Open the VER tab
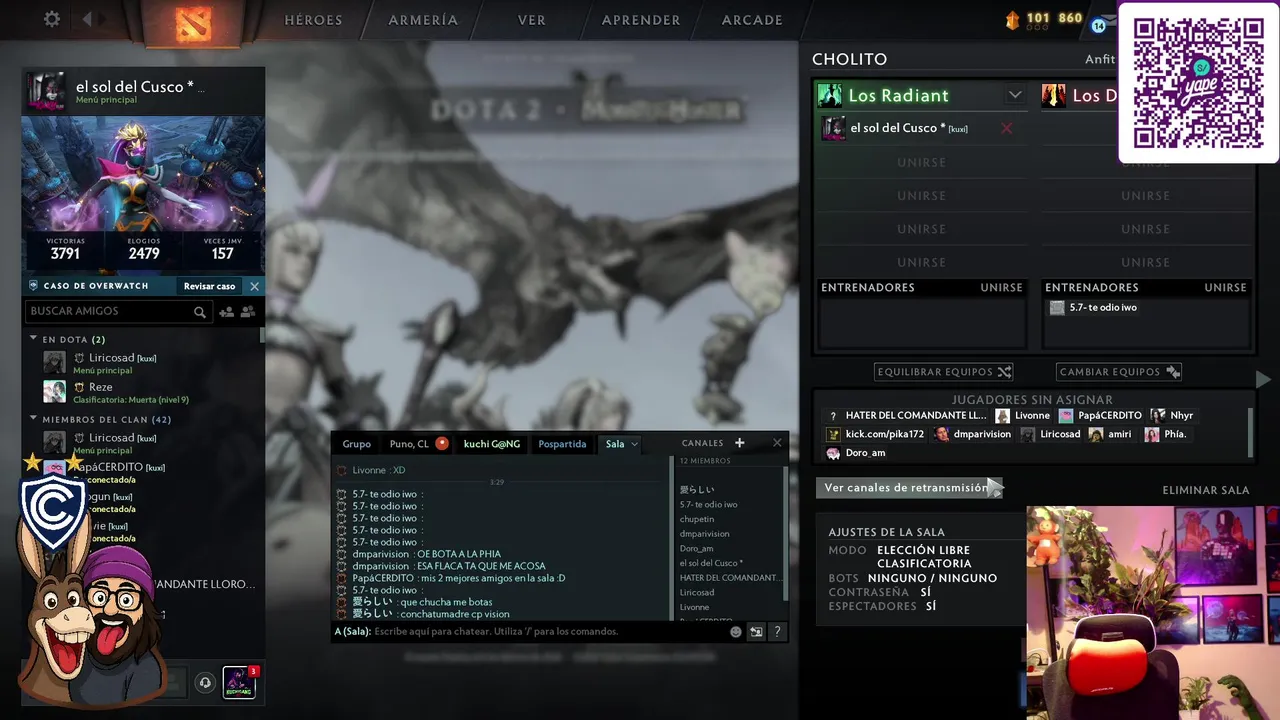The image size is (1280, 720). [x=532, y=20]
